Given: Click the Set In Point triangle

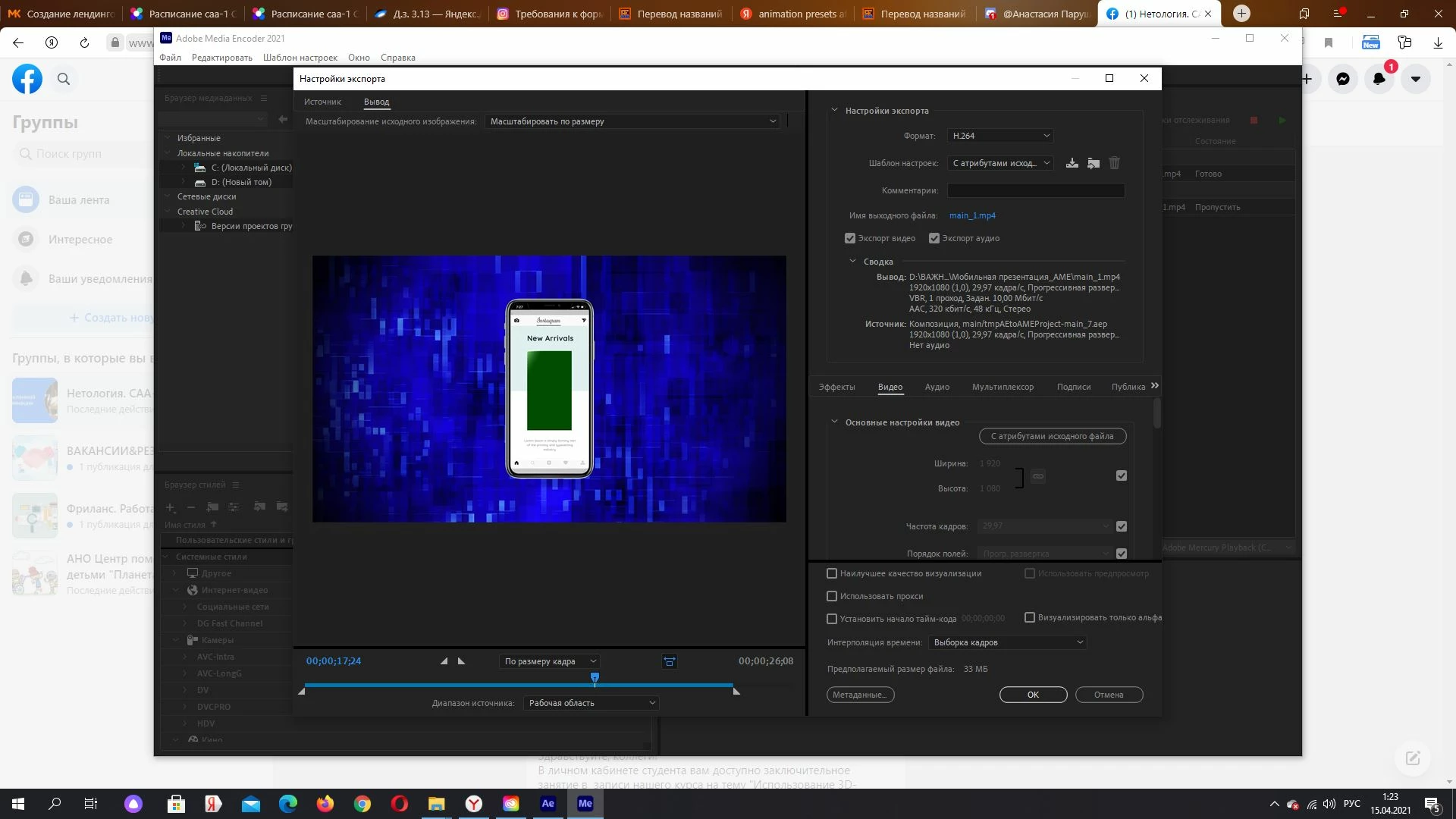Looking at the screenshot, I should click(444, 661).
